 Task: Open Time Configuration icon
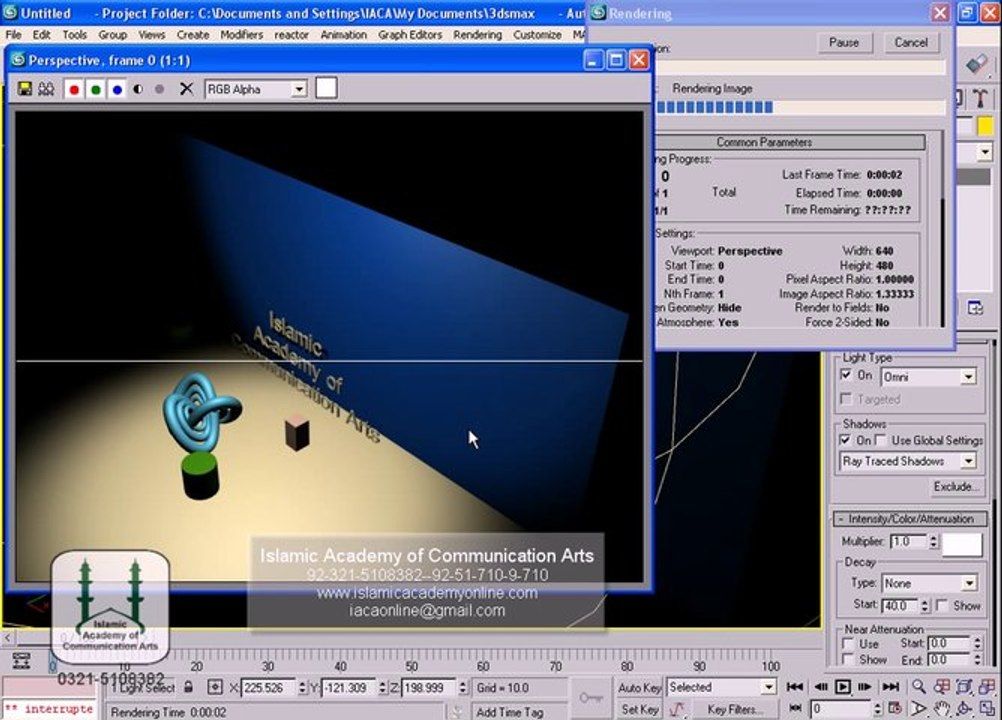895,708
